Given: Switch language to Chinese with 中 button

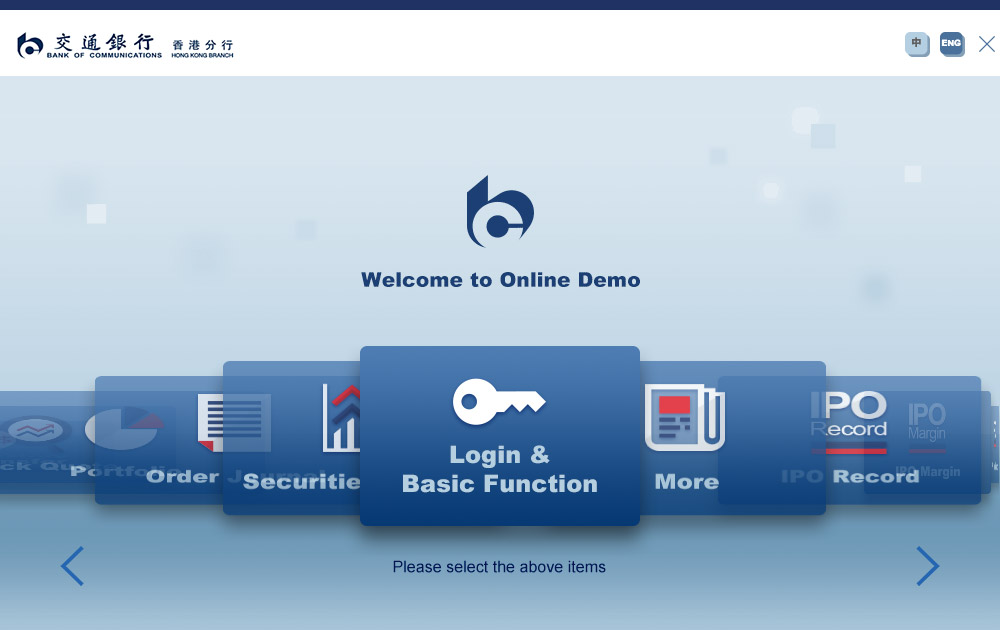Looking at the screenshot, I should coord(917,44).
